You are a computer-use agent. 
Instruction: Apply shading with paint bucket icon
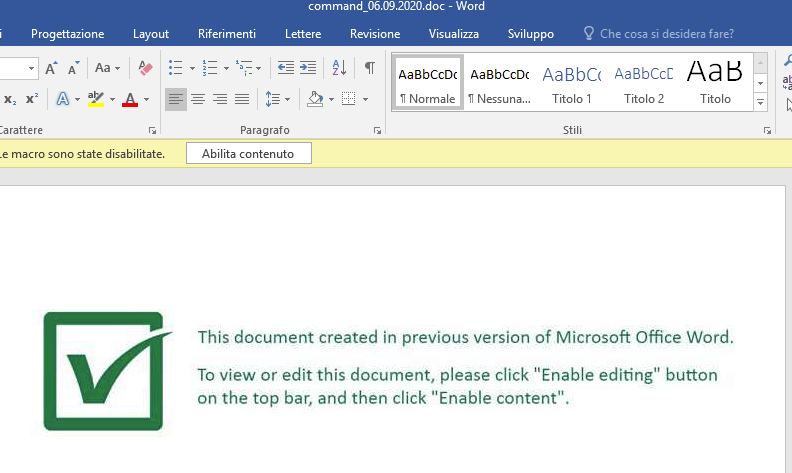point(315,99)
